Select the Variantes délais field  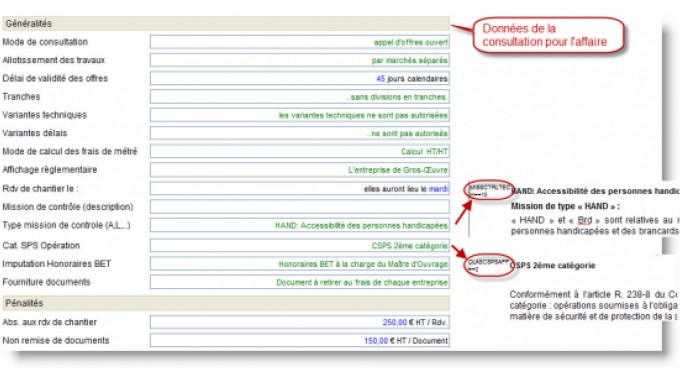(x=300, y=133)
